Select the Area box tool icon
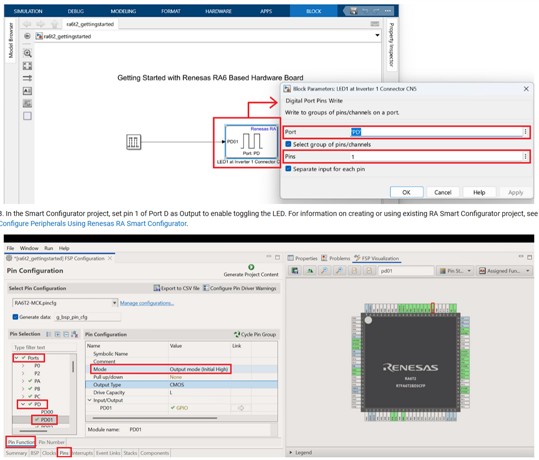This screenshot has width=539, height=460. tap(27, 116)
